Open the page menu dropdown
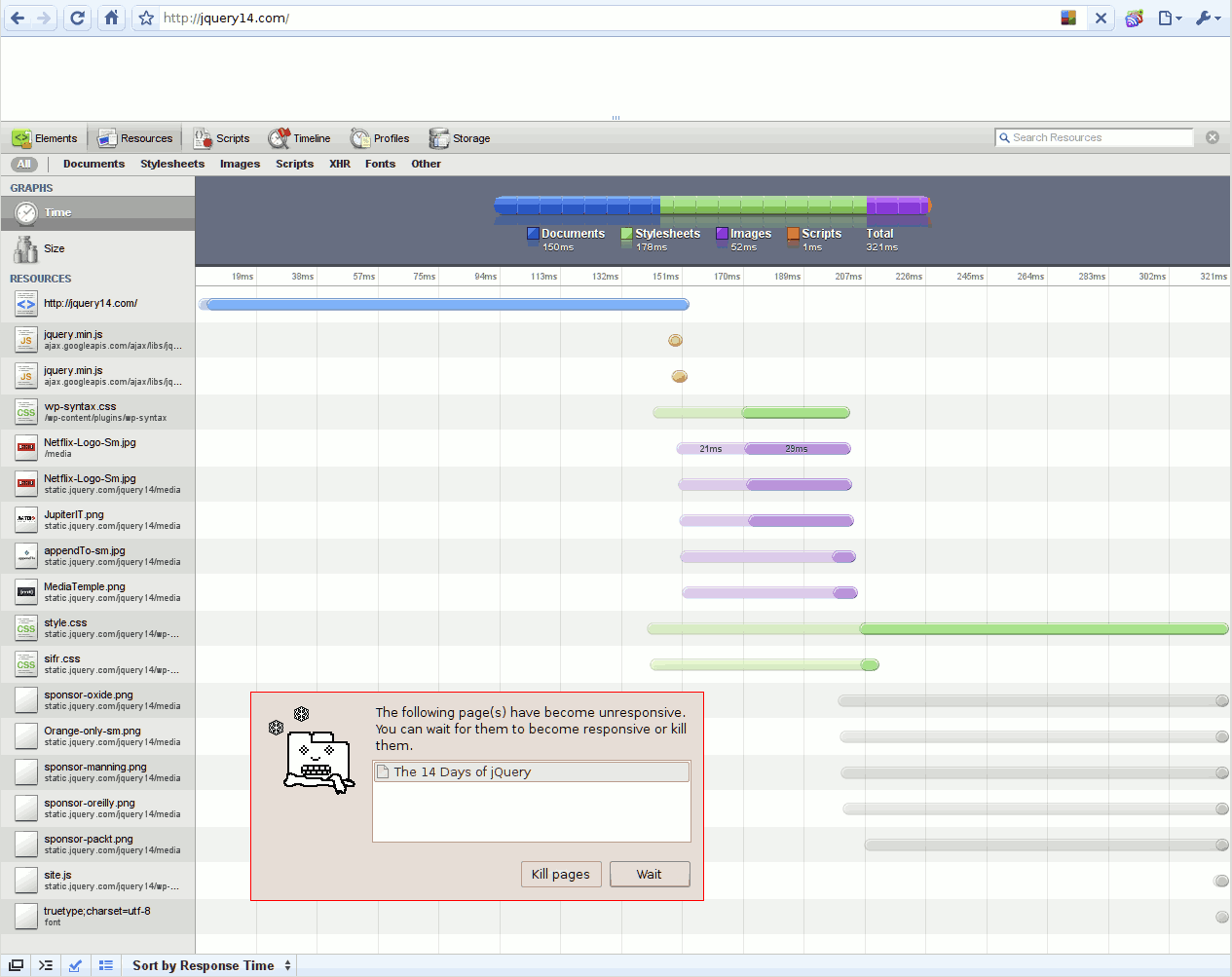This screenshot has width=1232, height=977. 1170,18
